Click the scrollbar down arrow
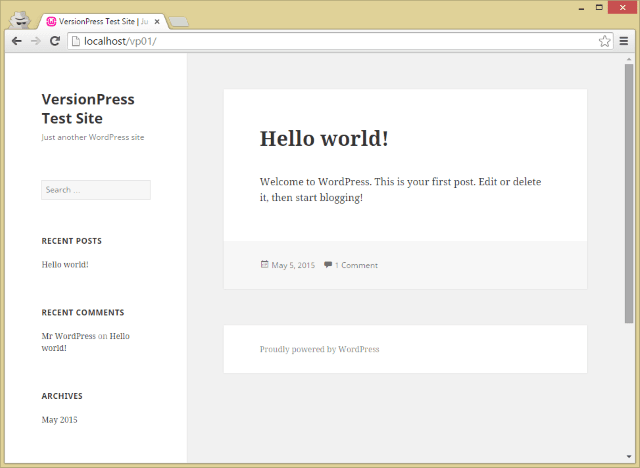The image size is (640, 468). [629, 457]
